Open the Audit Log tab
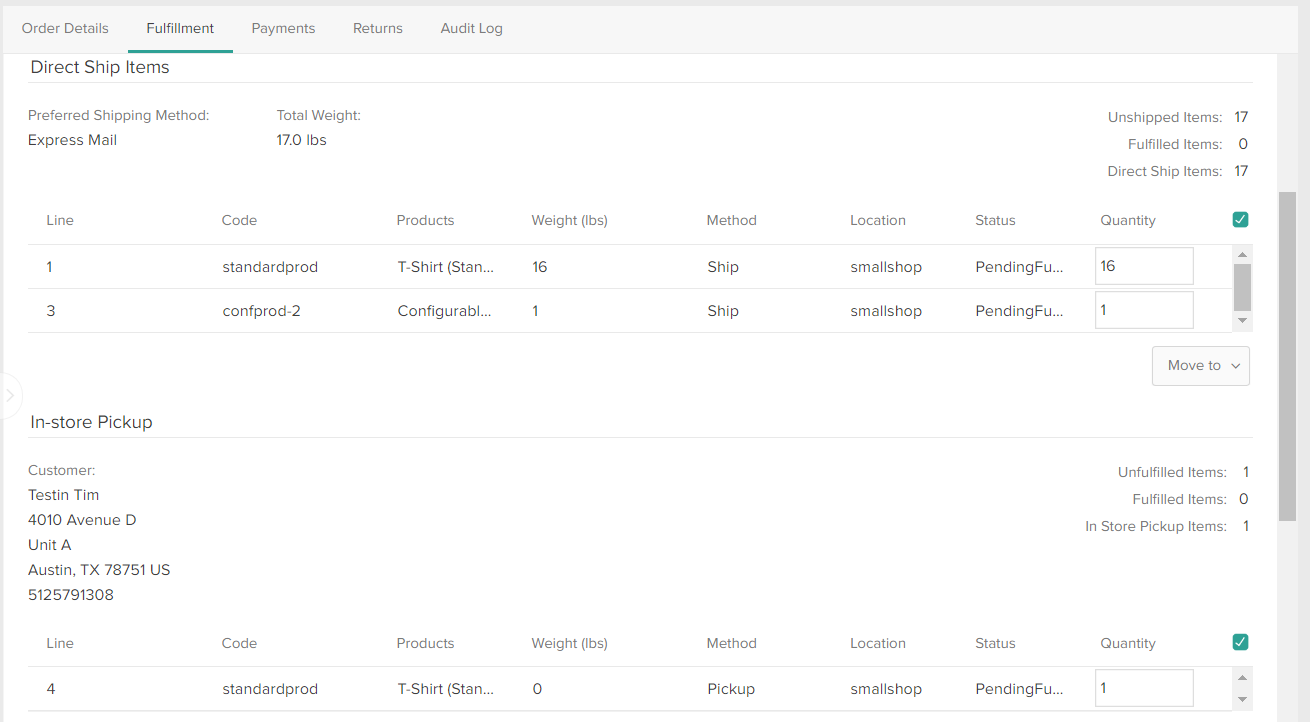Image resolution: width=1310 pixels, height=722 pixels. pyautogui.click(x=471, y=28)
